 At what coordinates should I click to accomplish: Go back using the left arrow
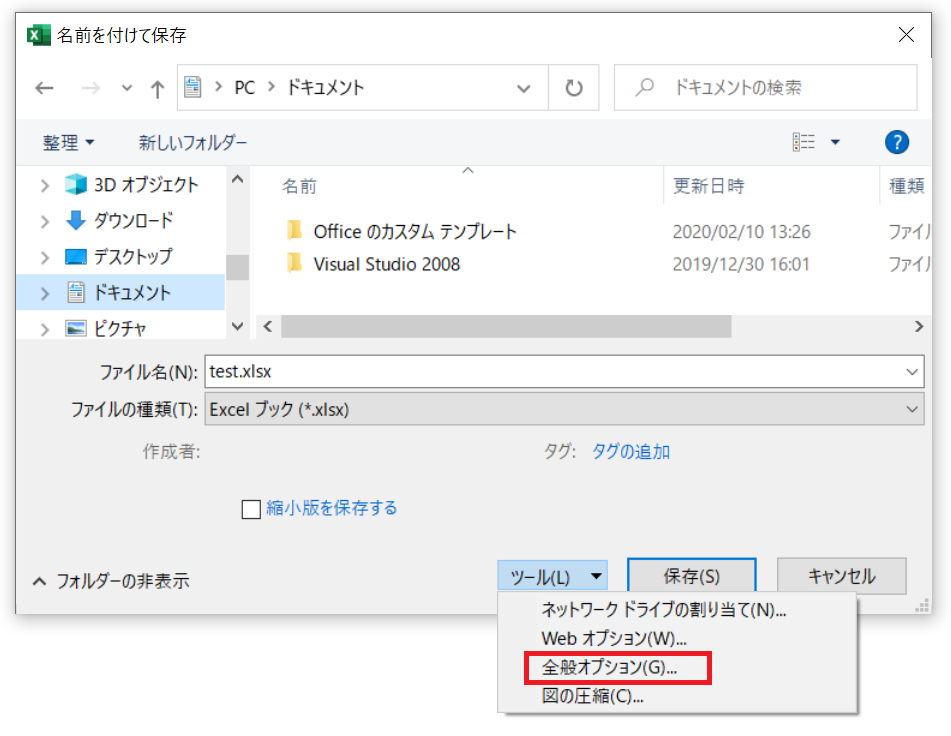click(44, 89)
